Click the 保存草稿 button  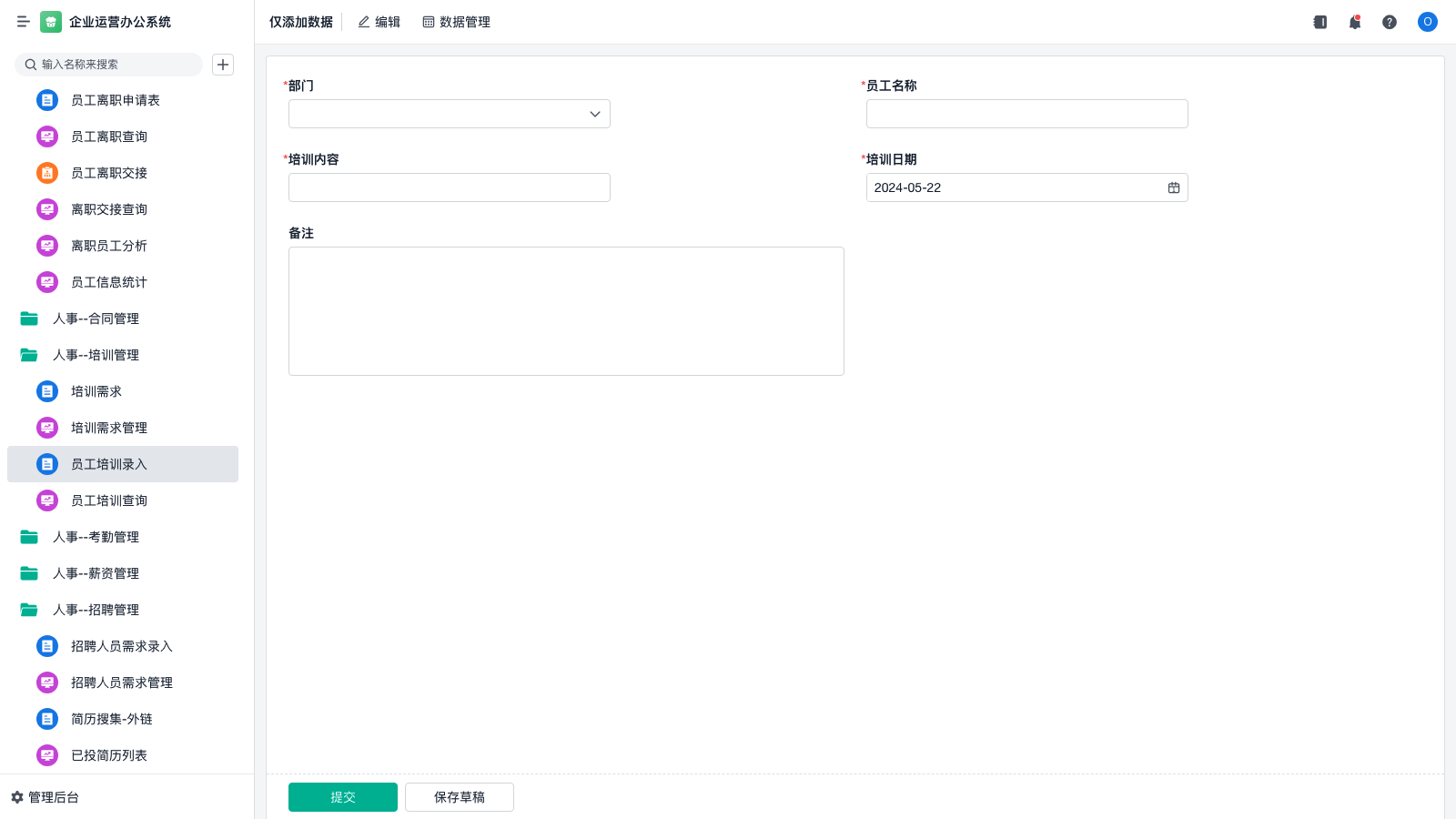(459, 797)
